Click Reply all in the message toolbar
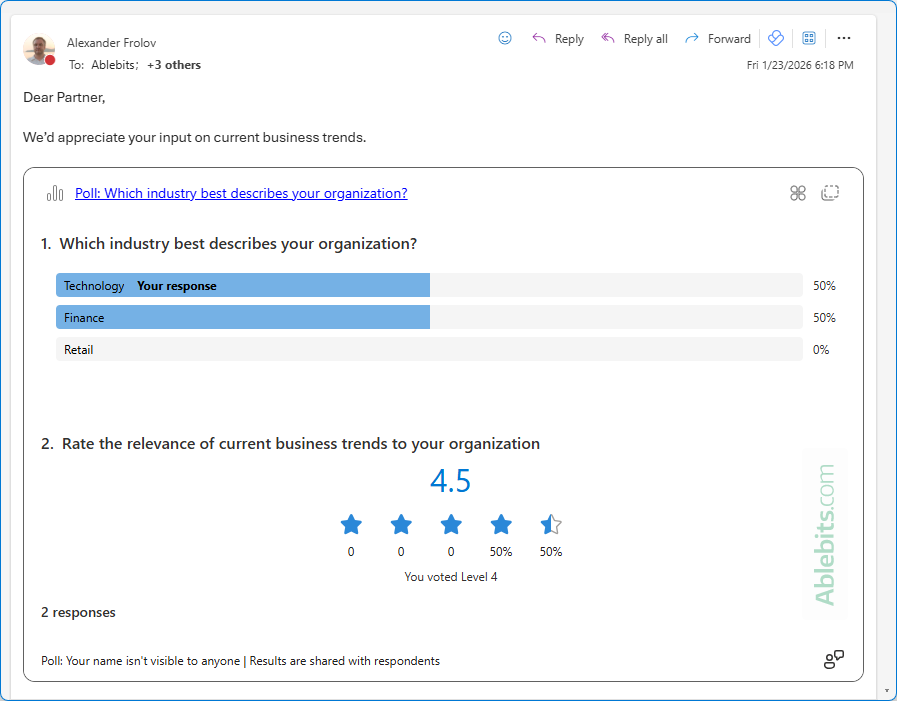 [x=634, y=38]
